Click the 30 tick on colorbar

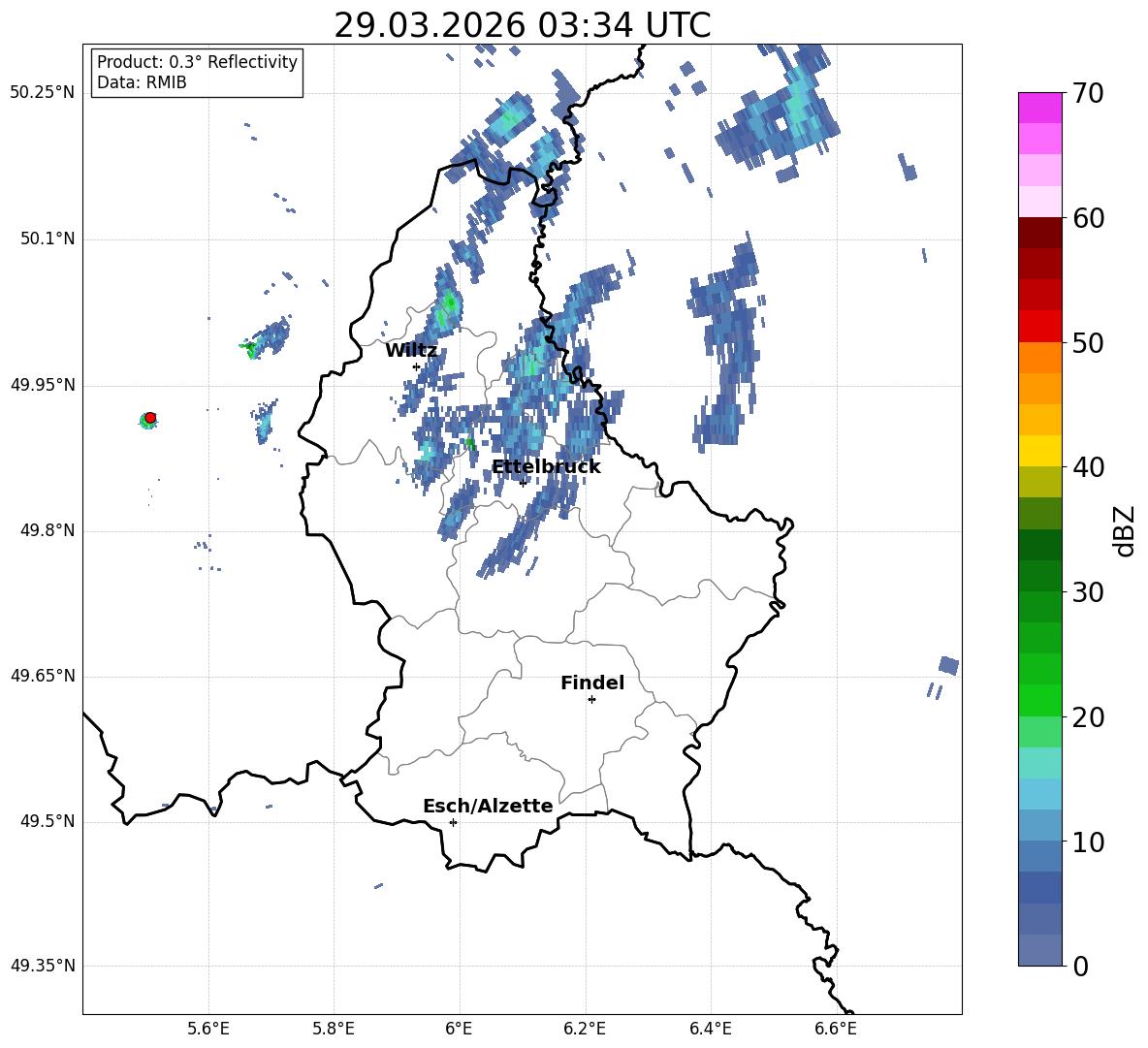tap(1088, 592)
